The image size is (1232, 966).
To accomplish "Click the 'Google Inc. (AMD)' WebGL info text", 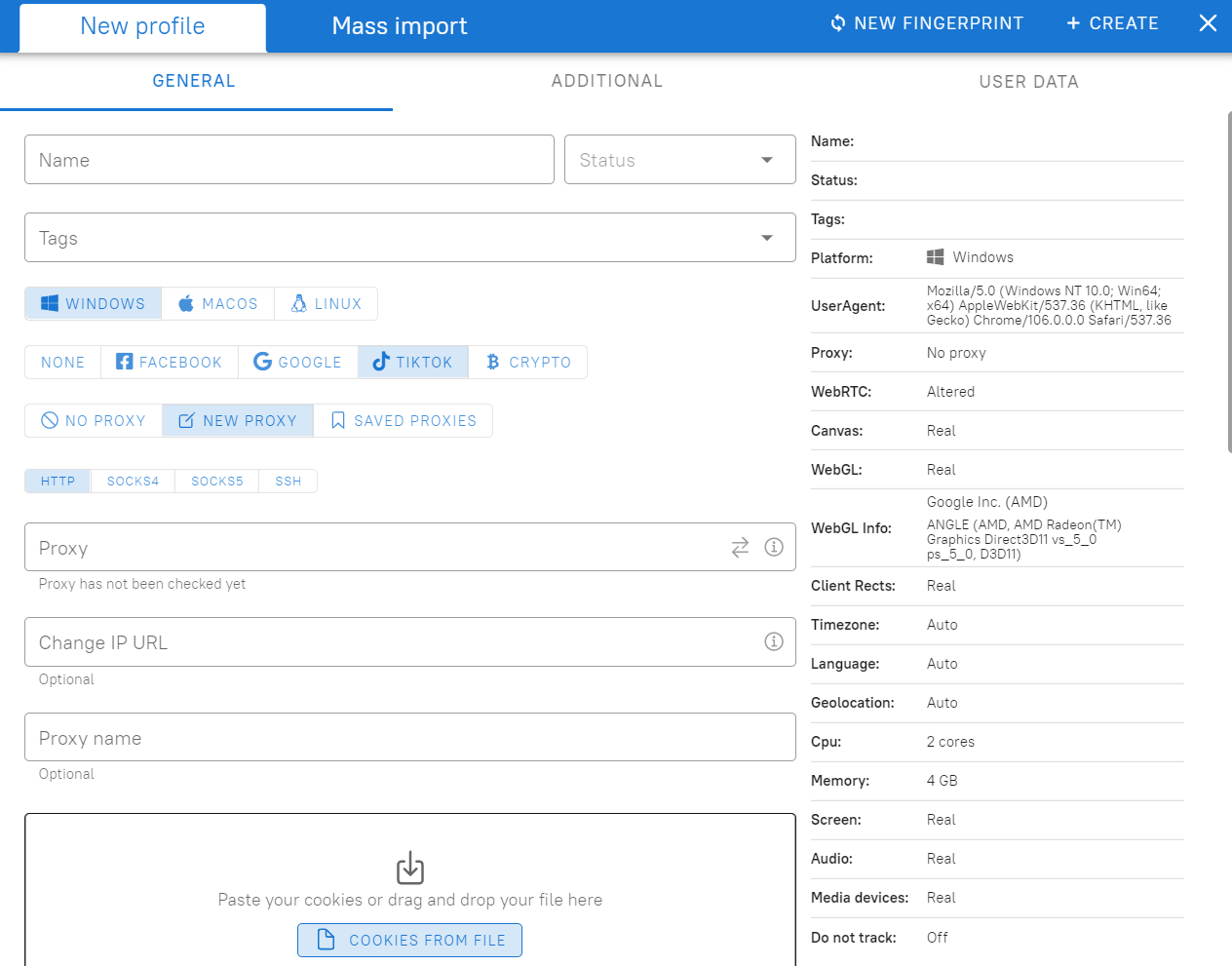I will [x=987, y=502].
